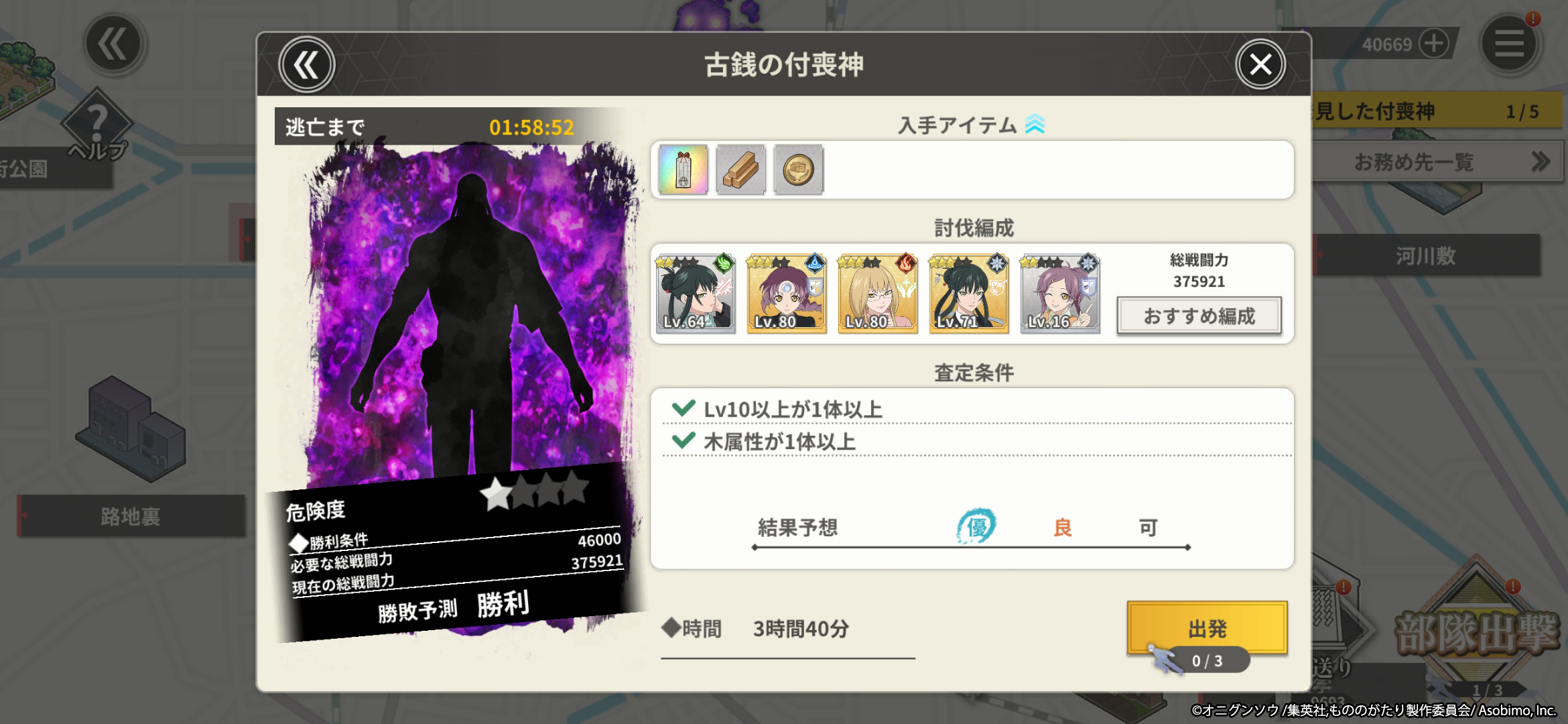Tap the back arrow in the dialog header
Viewport: 1568px width, 724px height.
point(307,65)
